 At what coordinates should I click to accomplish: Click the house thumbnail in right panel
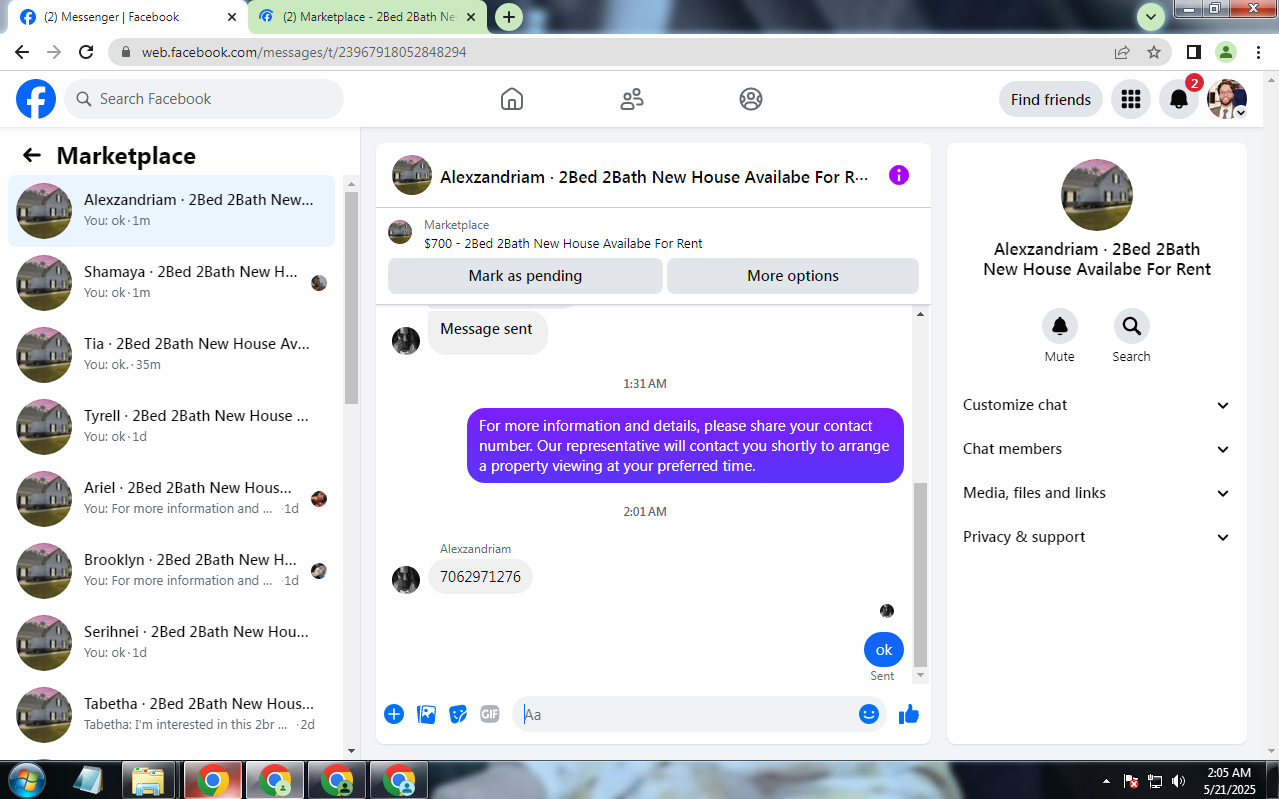tap(1097, 195)
